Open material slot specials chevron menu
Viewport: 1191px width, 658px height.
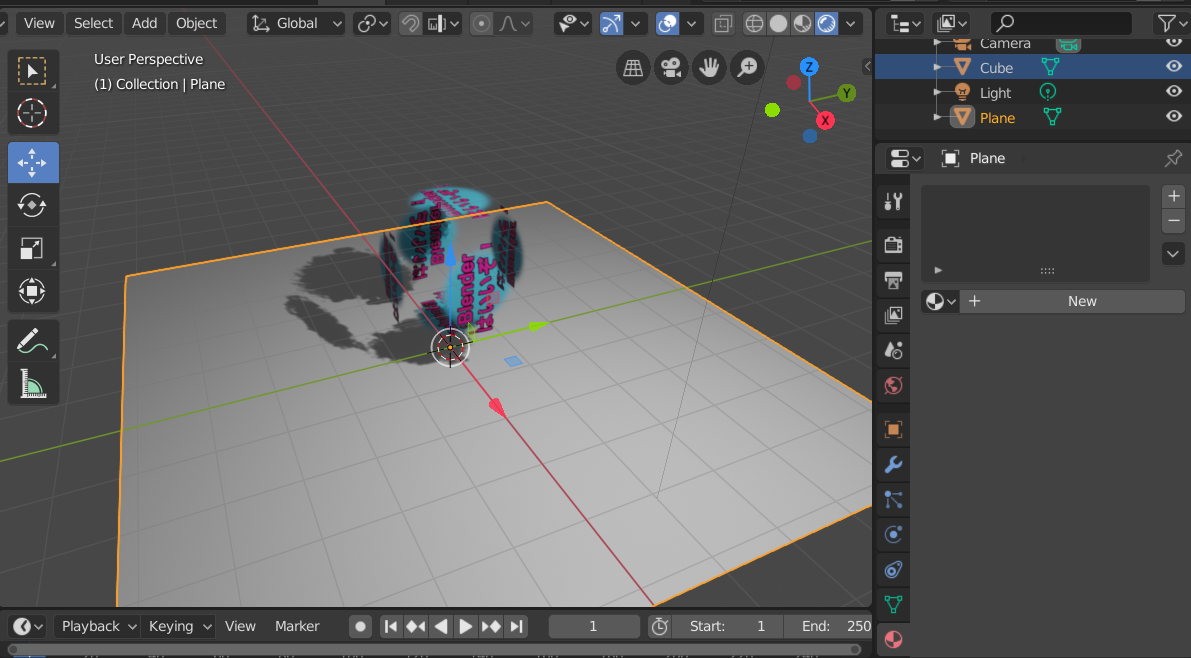coord(1173,254)
